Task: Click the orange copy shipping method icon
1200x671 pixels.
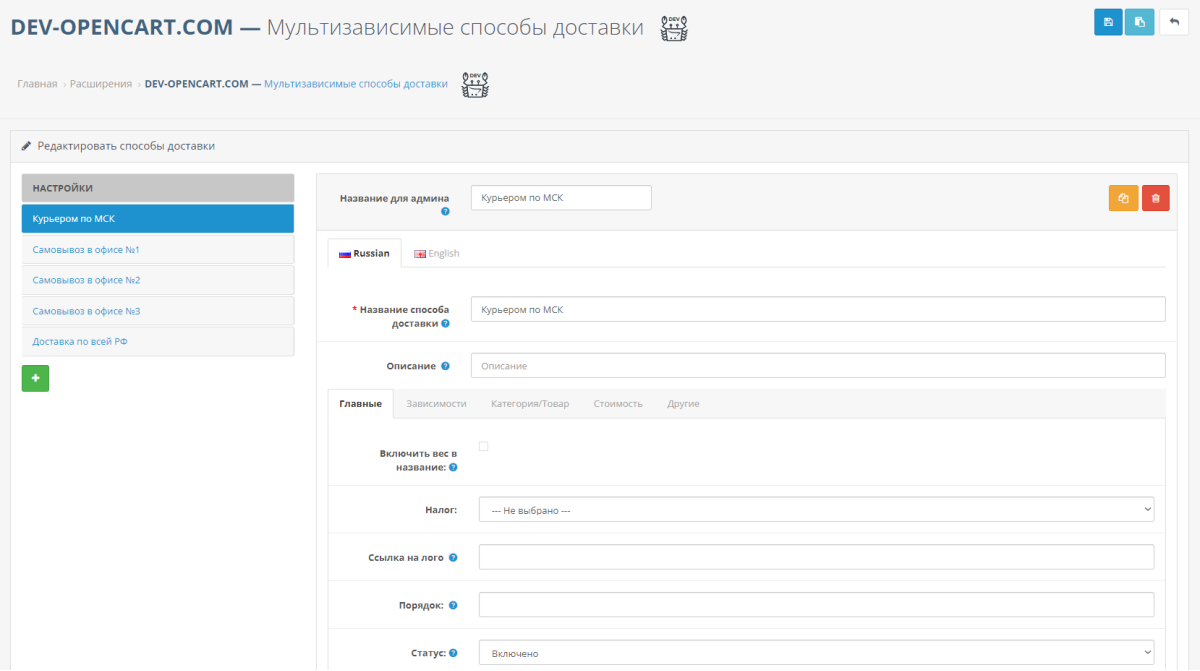Action: coord(1123,198)
